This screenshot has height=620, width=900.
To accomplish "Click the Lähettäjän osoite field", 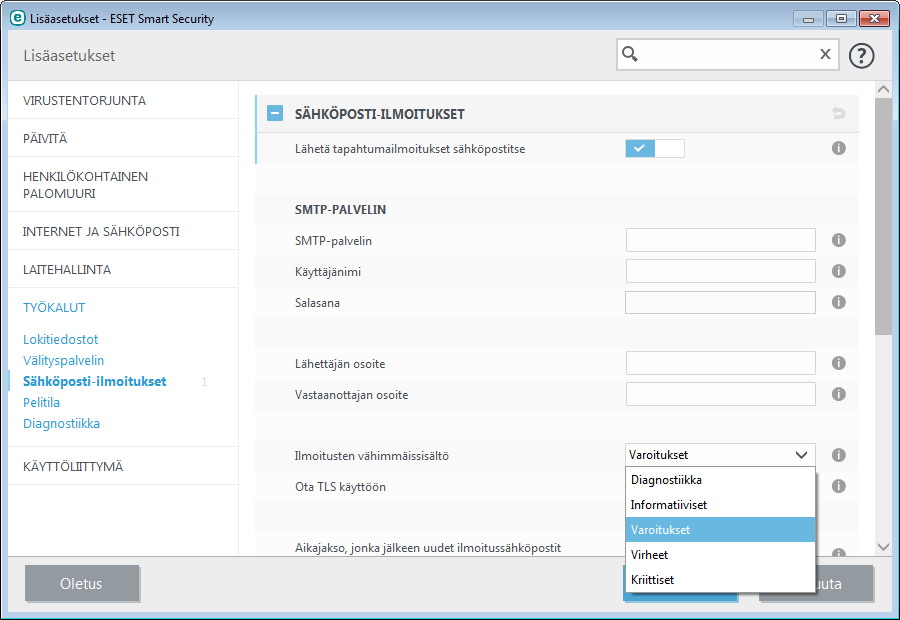I will click(720, 363).
